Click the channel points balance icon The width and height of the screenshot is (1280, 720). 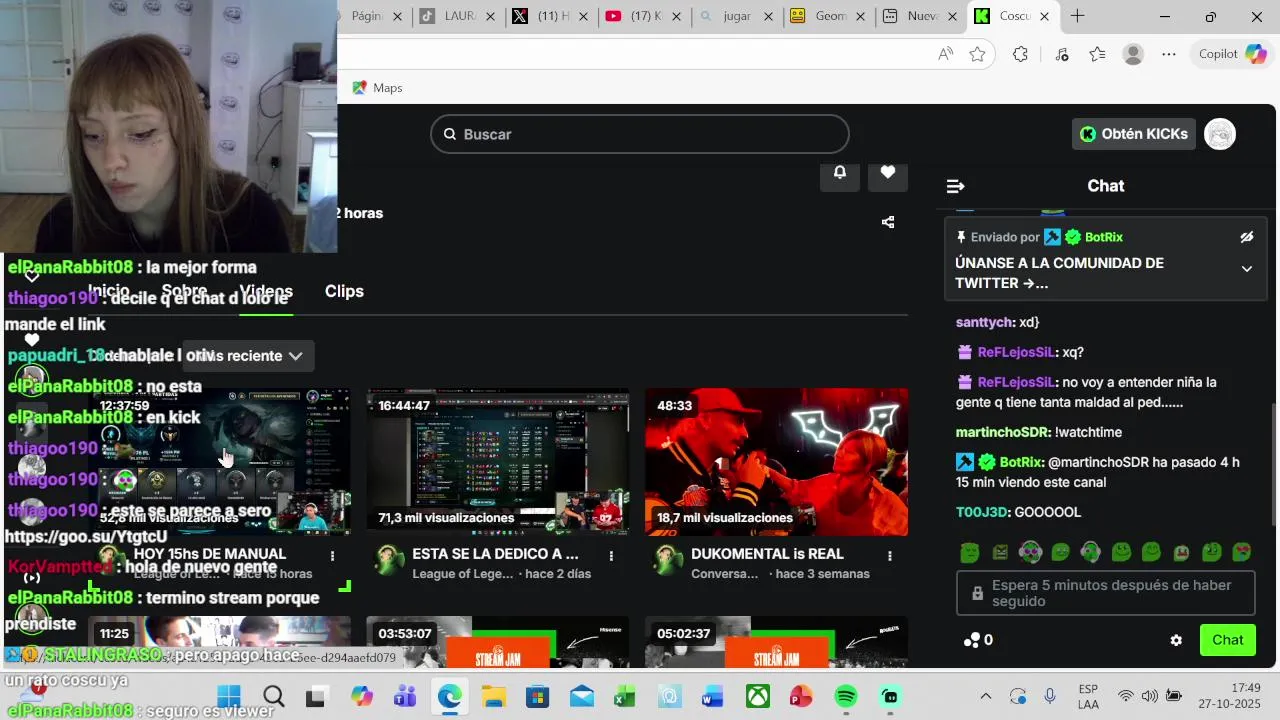pos(972,640)
